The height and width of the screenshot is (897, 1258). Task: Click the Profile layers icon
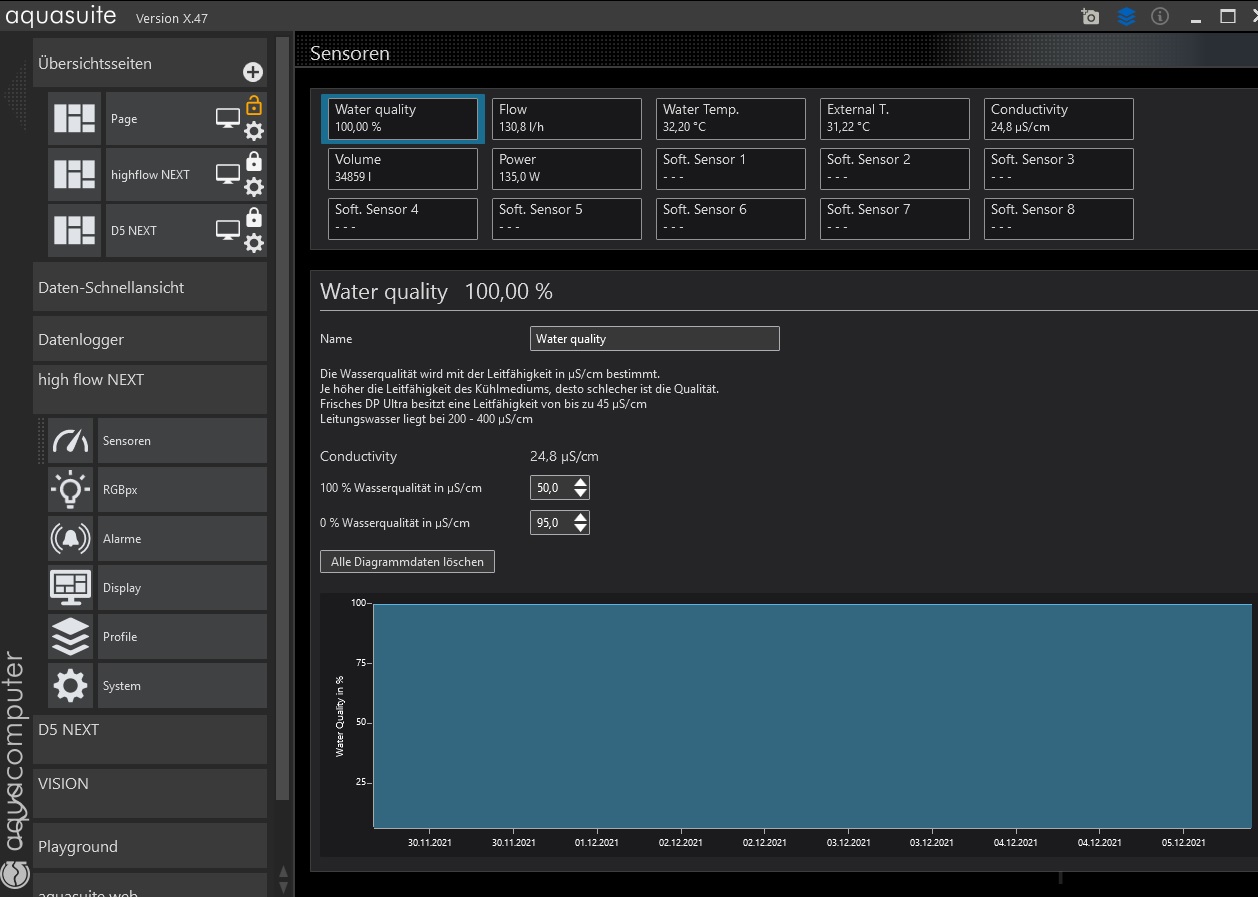click(x=70, y=637)
